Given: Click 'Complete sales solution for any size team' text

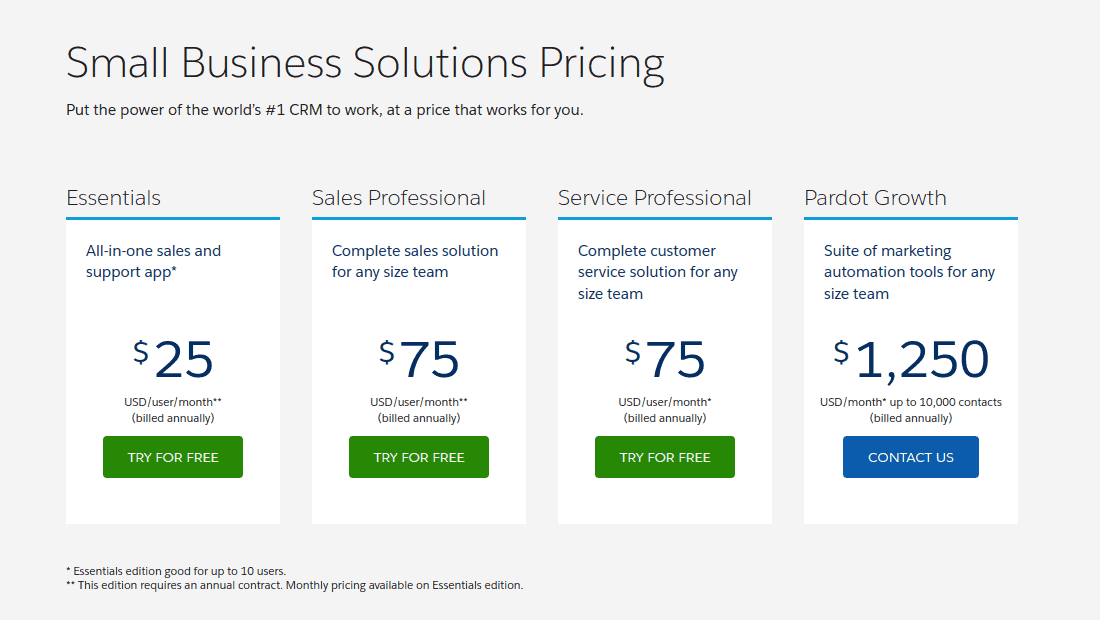Looking at the screenshot, I should pos(415,262).
